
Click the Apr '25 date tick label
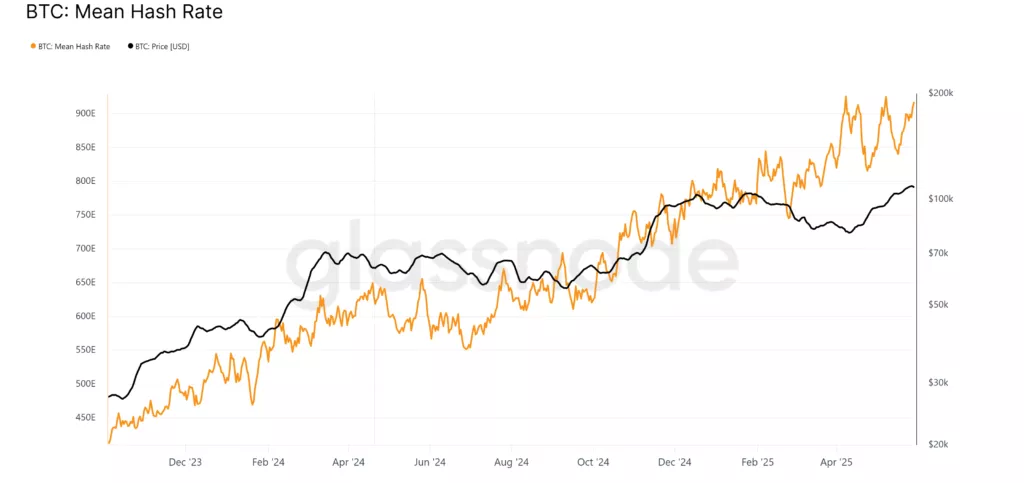point(836,463)
